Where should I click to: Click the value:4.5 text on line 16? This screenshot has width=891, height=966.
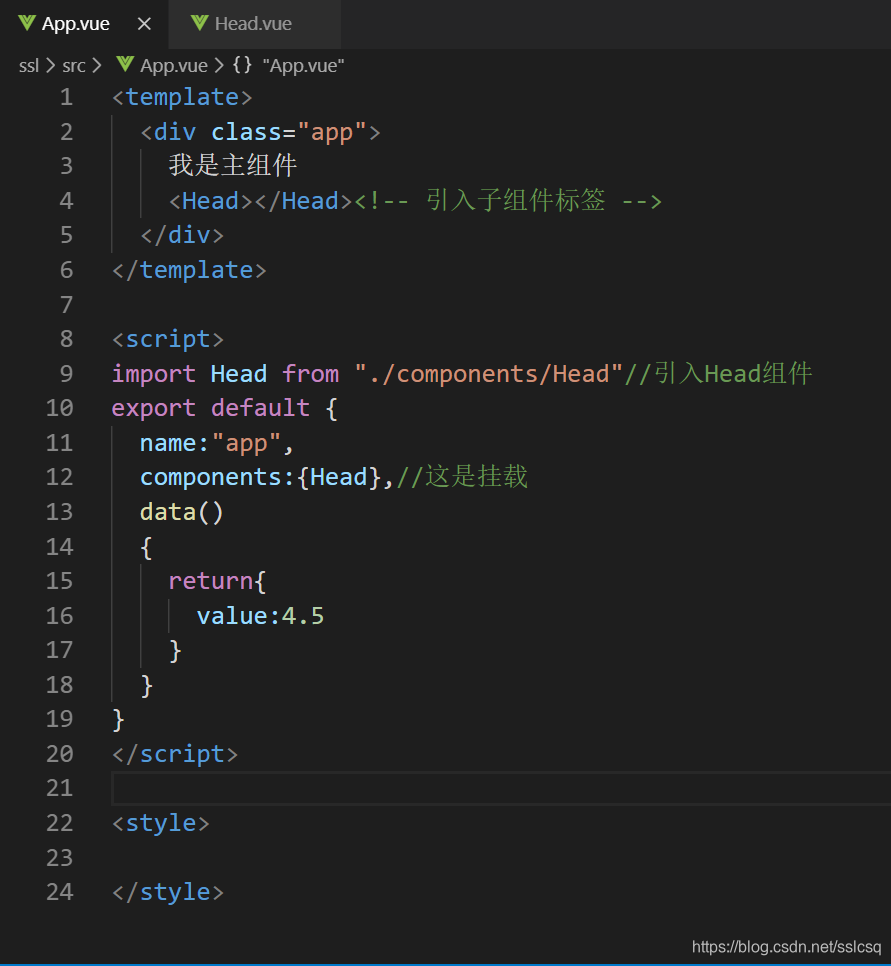click(260, 615)
